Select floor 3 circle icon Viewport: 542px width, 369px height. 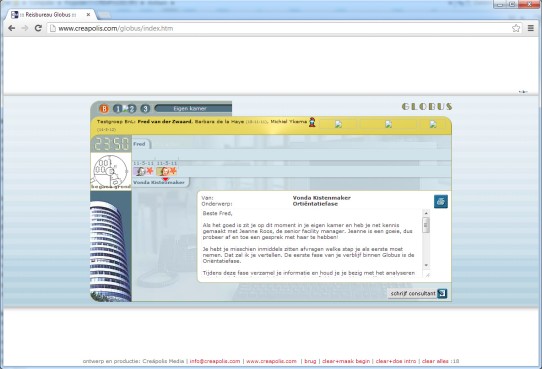(145, 109)
